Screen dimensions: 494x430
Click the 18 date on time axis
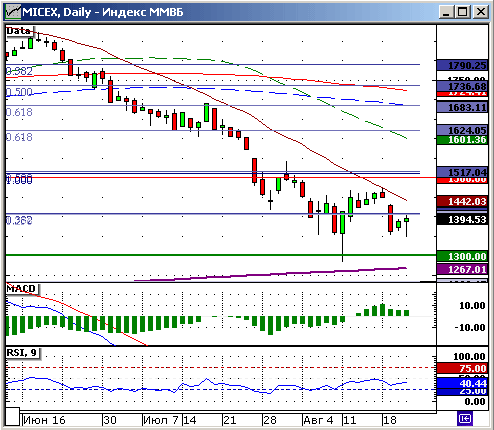tap(390, 420)
